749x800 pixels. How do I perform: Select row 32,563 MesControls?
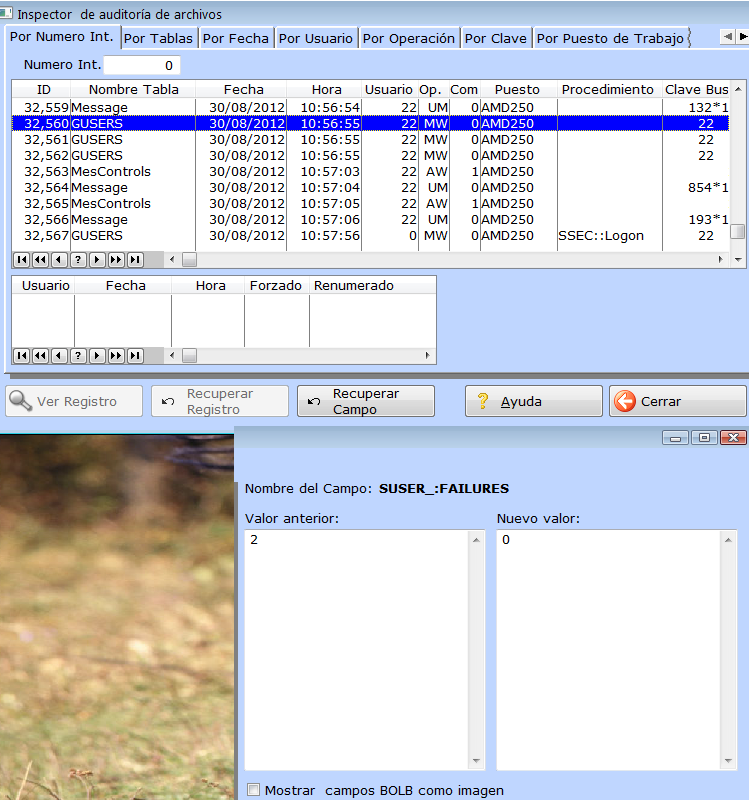[x=371, y=171]
